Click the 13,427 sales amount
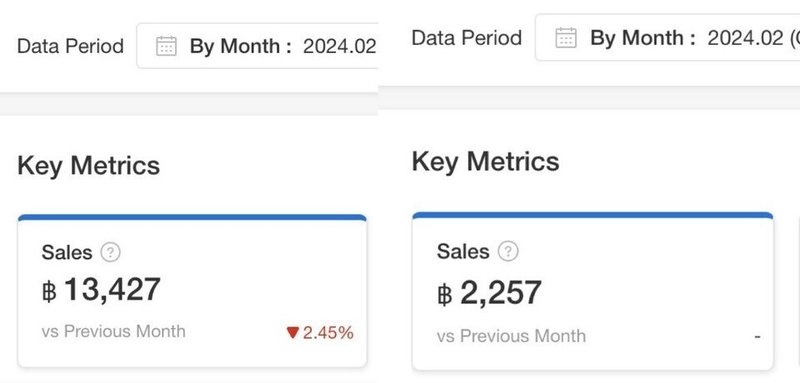The width and height of the screenshot is (800, 383). point(112,290)
